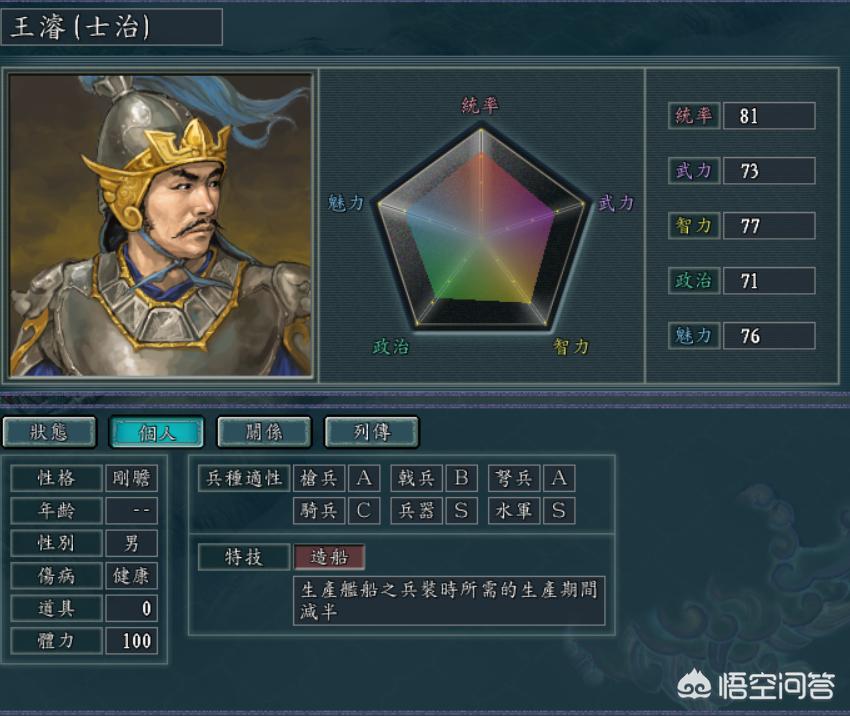850x716 pixels.
Task: Open the 列傳 biography tab
Action: [x=371, y=432]
